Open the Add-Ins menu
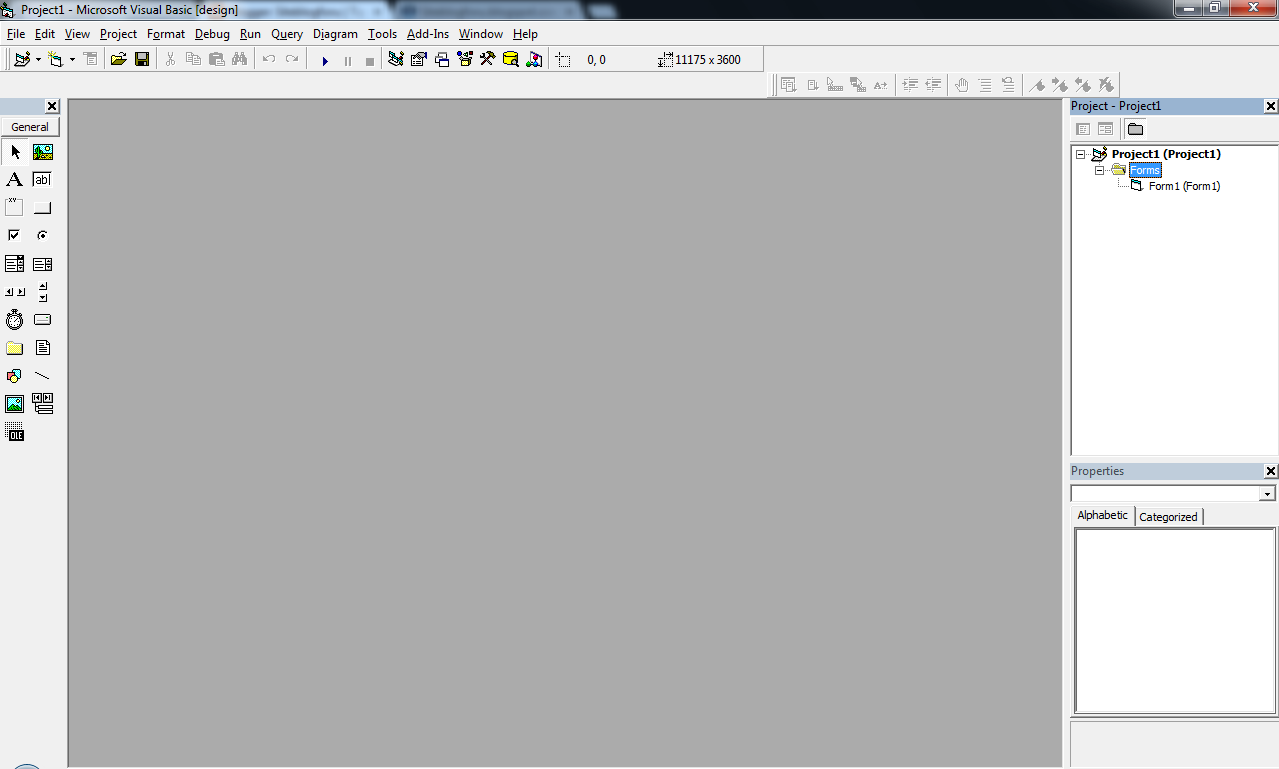Viewport: 1279px width, 769px height. [x=427, y=33]
